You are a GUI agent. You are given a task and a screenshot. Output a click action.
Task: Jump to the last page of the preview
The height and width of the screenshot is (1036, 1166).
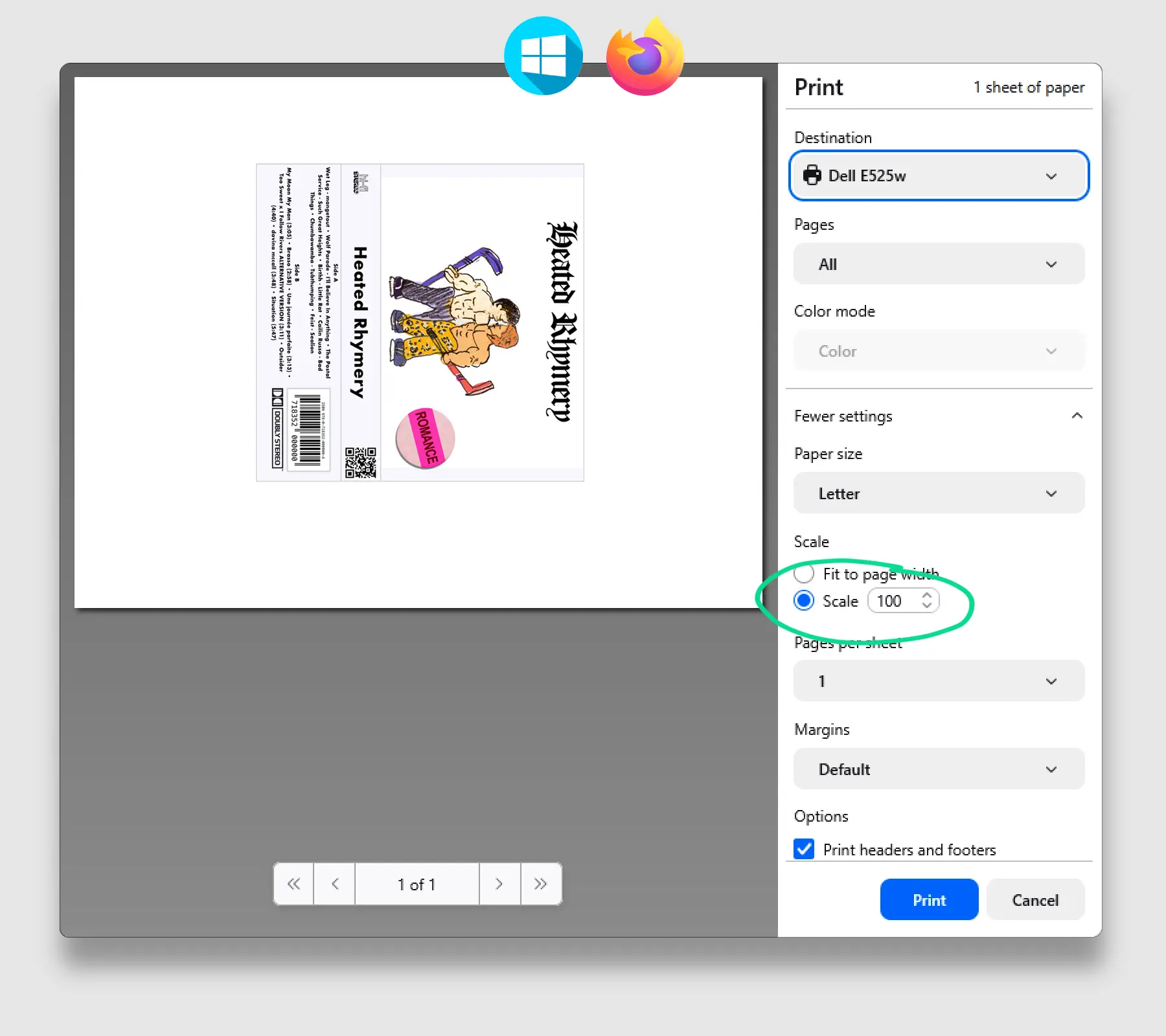click(541, 884)
